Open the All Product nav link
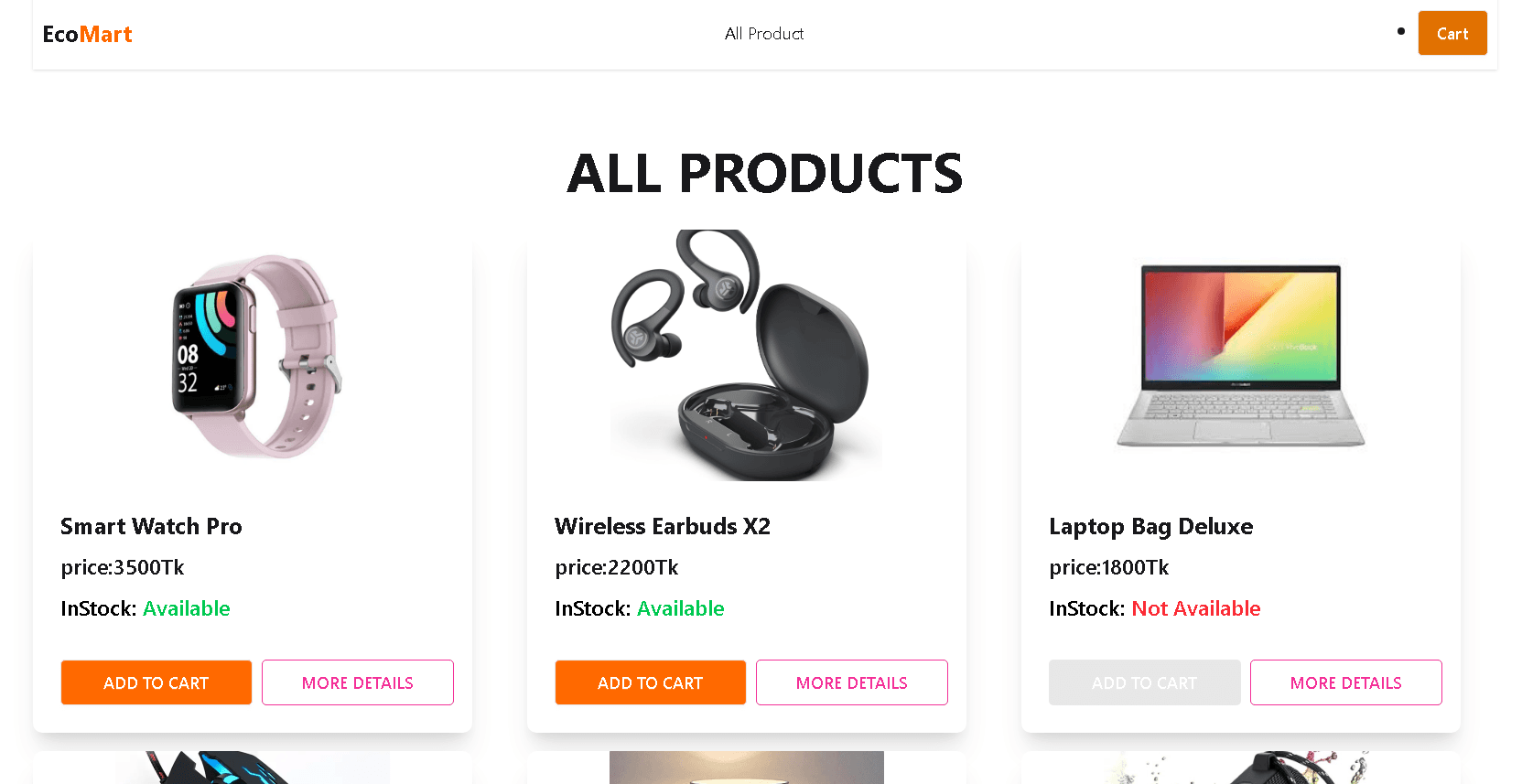This screenshot has width=1522, height=784. tap(763, 34)
